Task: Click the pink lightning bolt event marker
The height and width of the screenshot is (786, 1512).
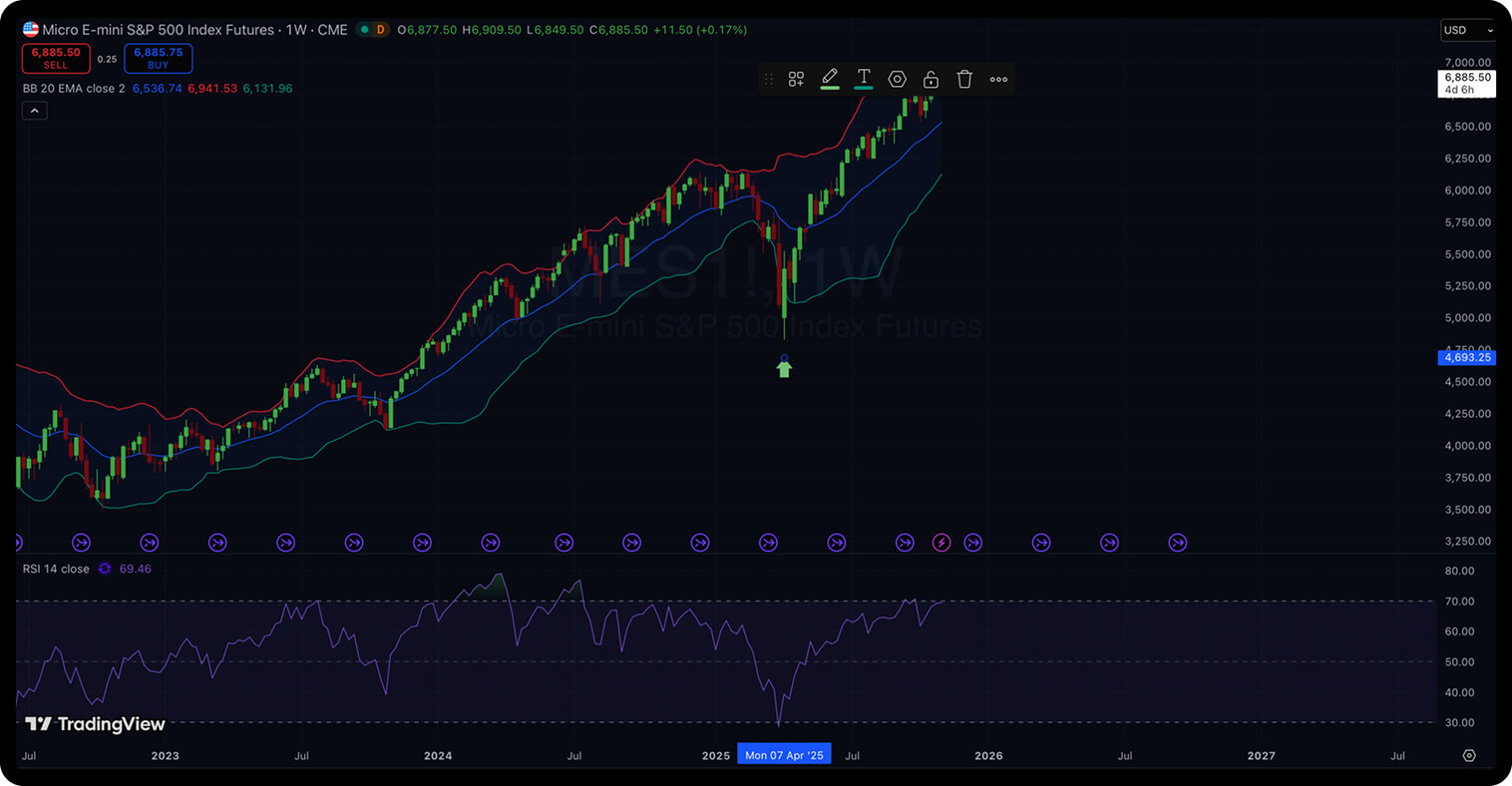Action: click(942, 543)
